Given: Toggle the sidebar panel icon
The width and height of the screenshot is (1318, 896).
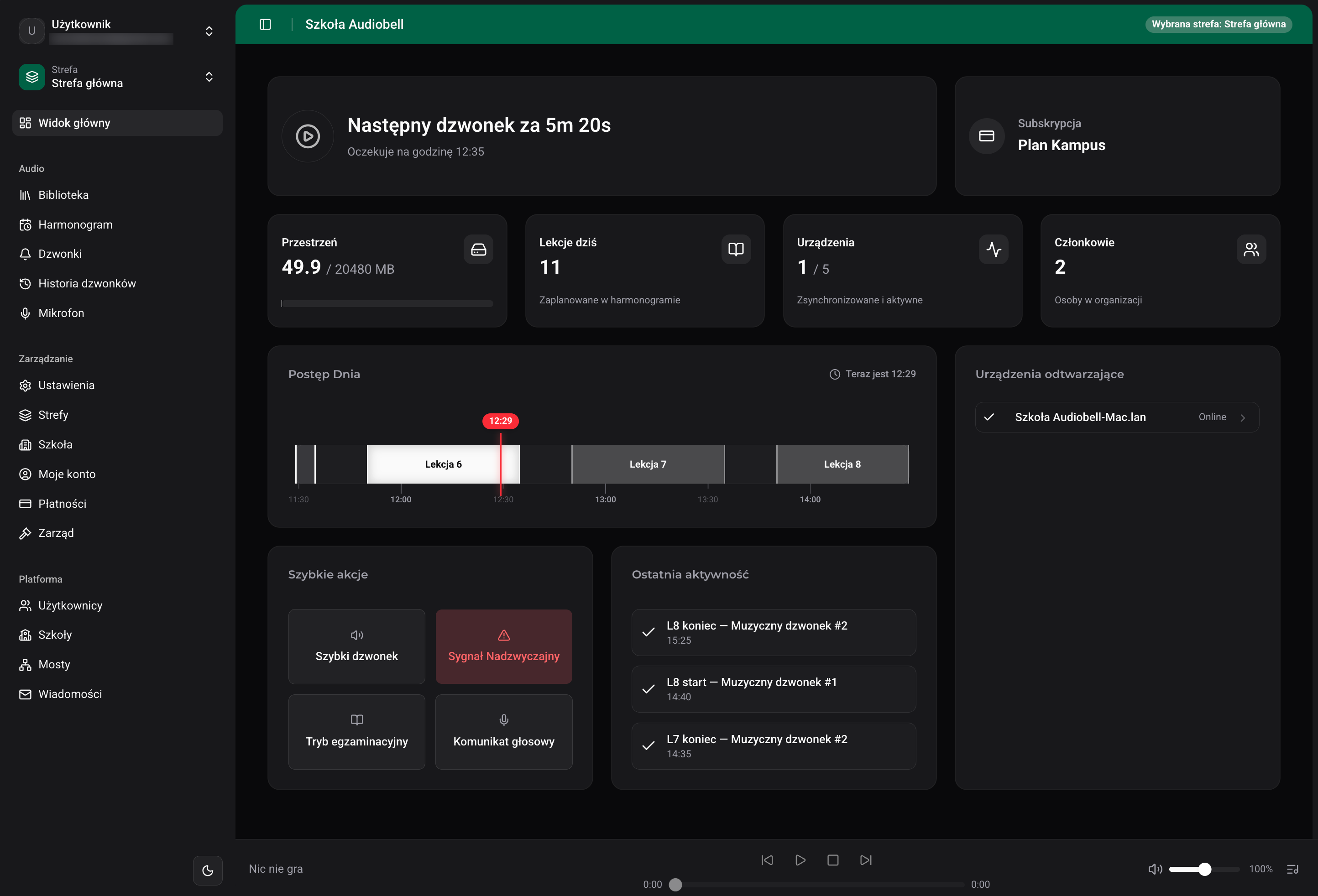Looking at the screenshot, I should 265,24.
